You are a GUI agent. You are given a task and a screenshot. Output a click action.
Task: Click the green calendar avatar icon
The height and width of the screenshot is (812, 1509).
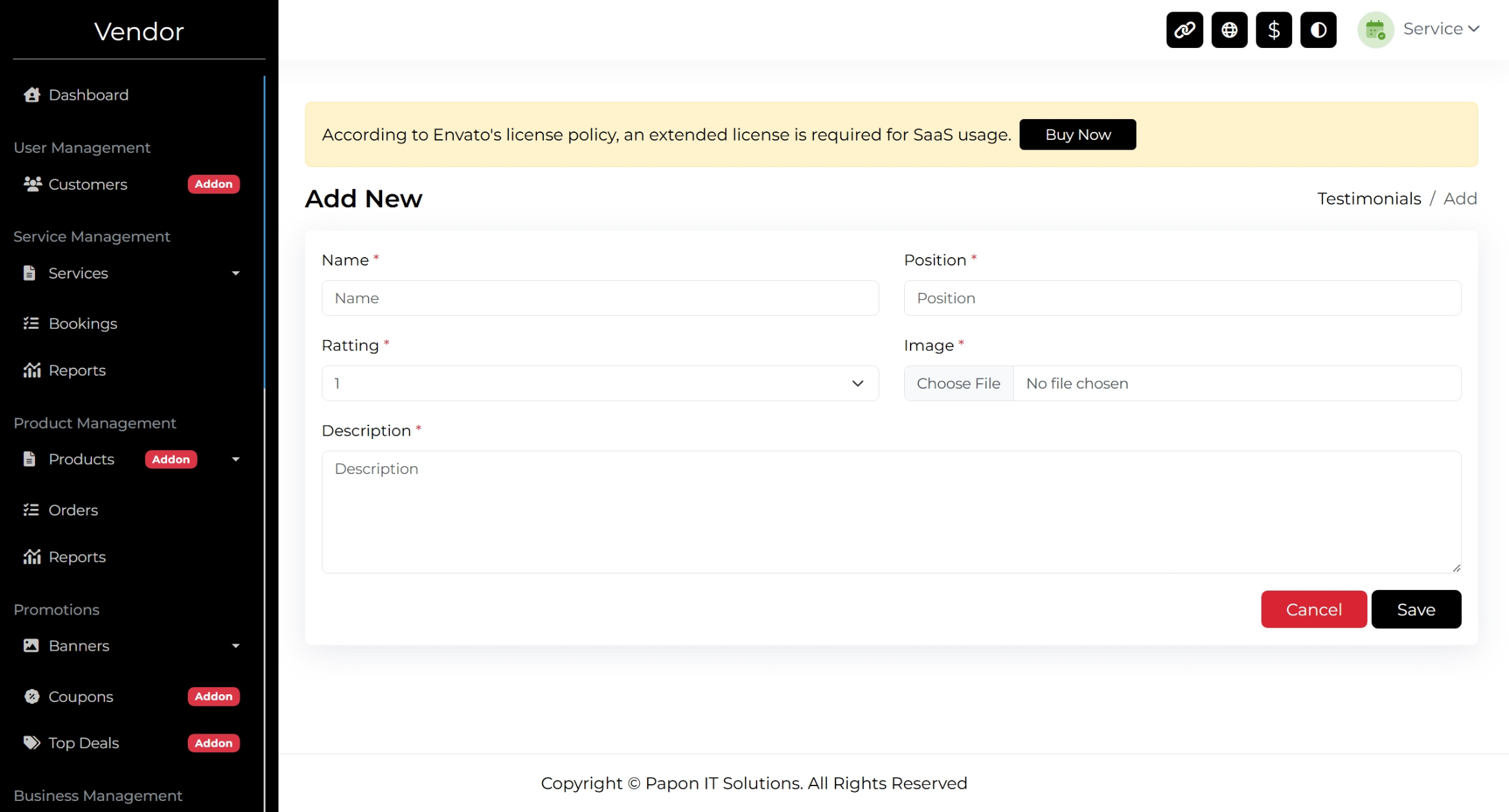[x=1375, y=30]
